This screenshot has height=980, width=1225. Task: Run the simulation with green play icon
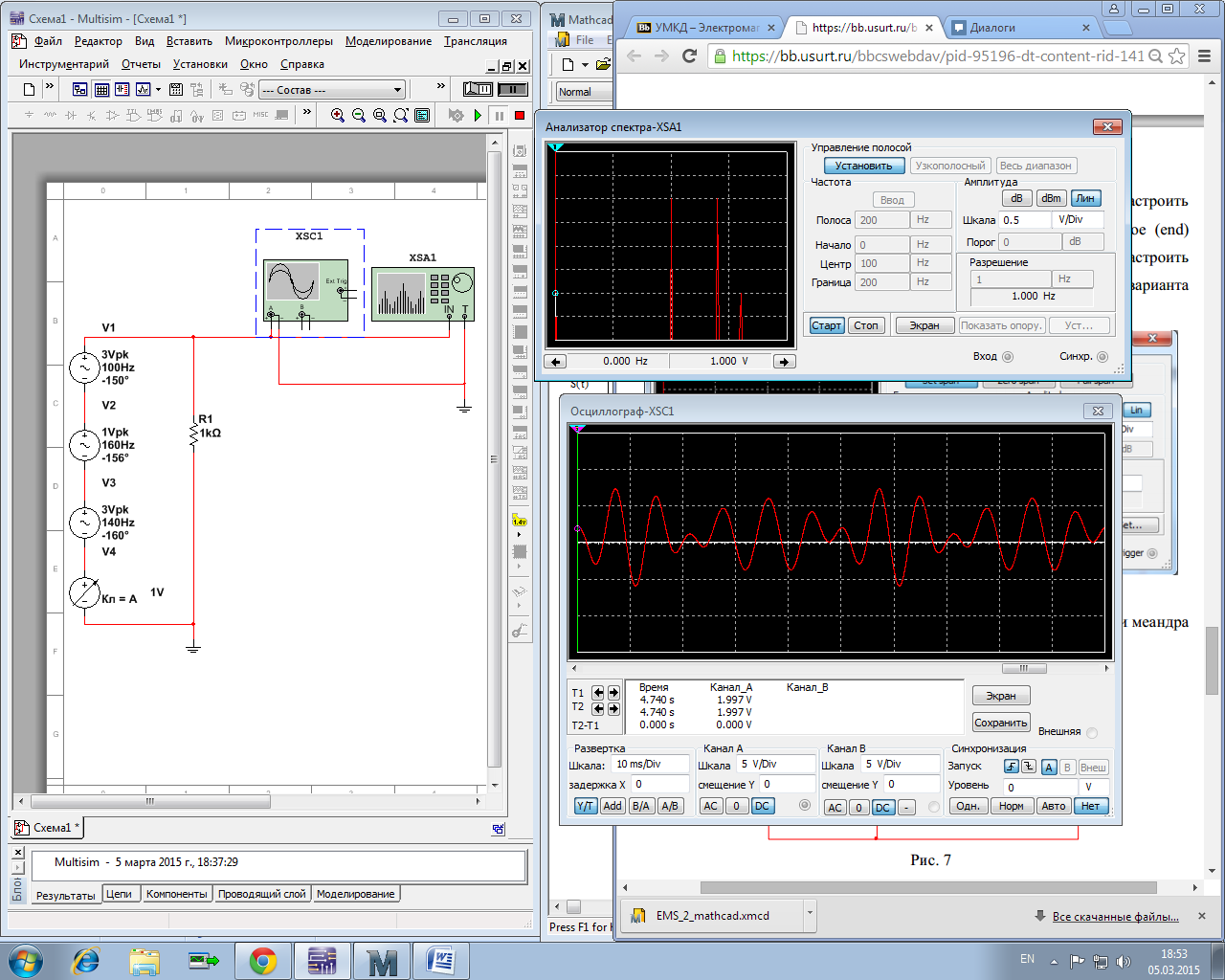478,115
